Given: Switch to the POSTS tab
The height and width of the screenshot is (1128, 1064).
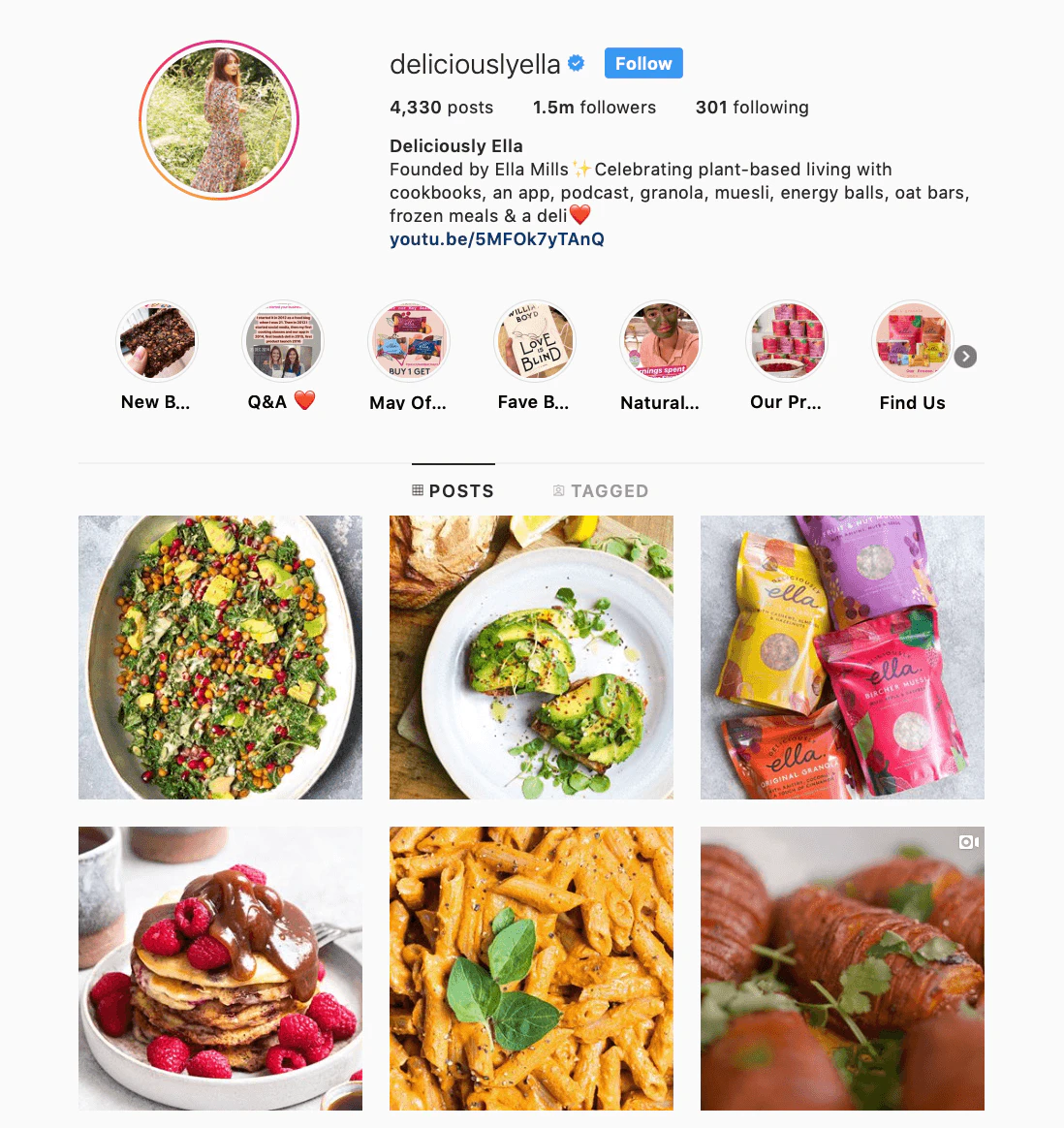Looking at the screenshot, I should (x=454, y=490).
